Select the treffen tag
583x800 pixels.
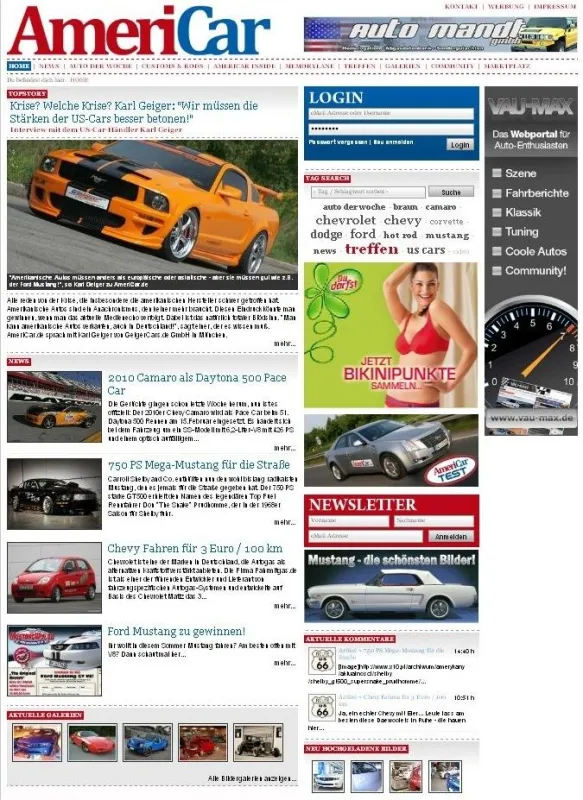tap(371, 249)
